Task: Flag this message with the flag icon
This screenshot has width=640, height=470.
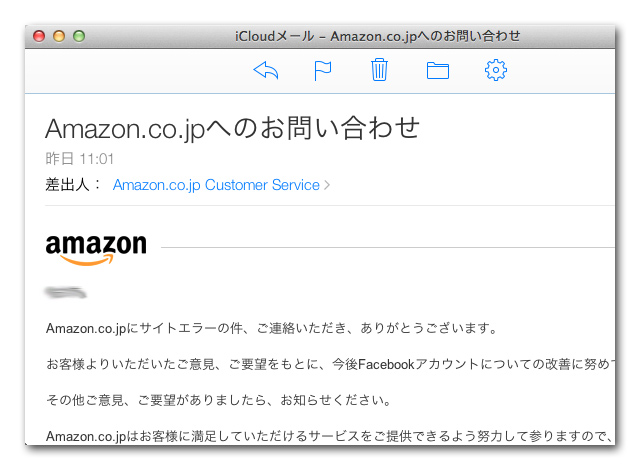Action: [323, 70]
